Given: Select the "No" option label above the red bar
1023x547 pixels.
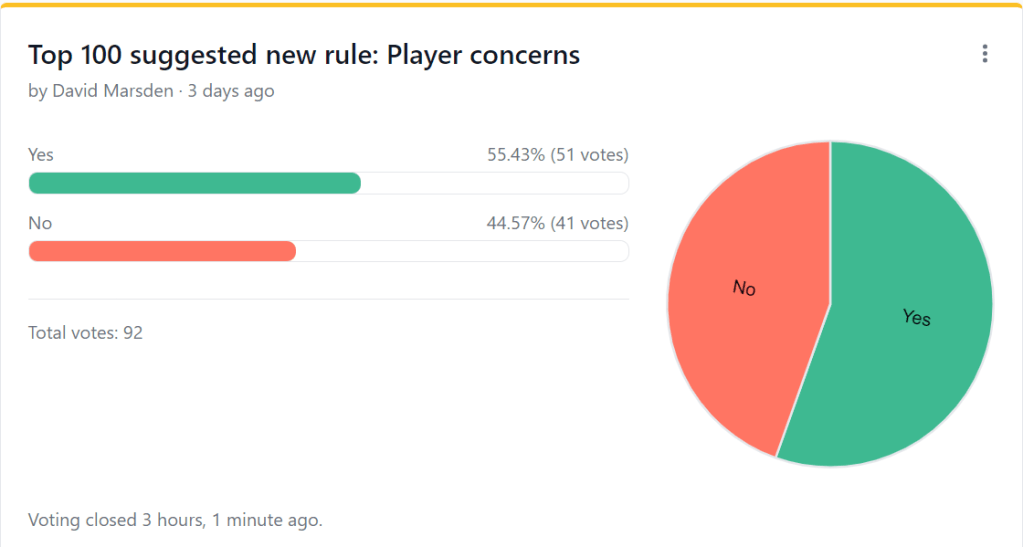Looking at the screenshot, I should [40, 223].
